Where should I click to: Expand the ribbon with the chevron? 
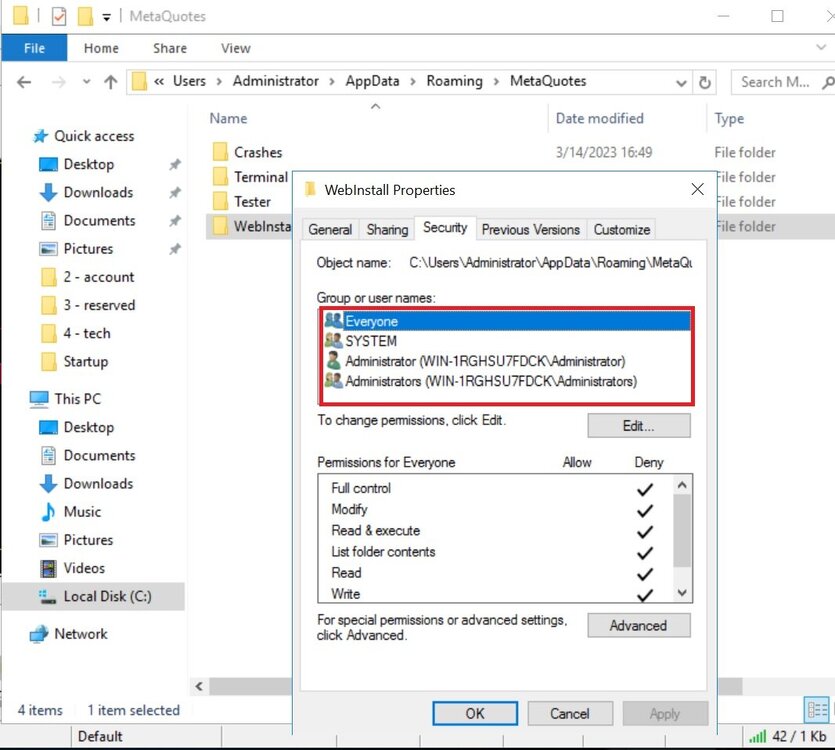tap(821, 47)
